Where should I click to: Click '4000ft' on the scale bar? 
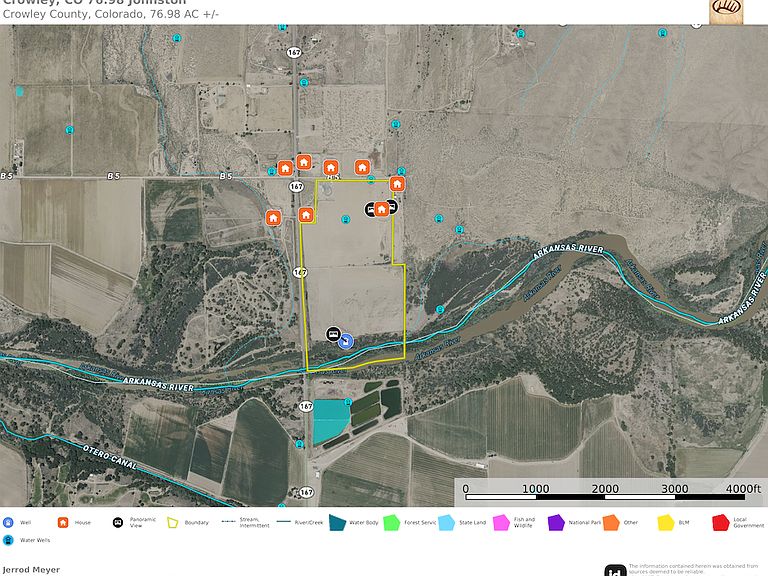[x=744, y=489]
